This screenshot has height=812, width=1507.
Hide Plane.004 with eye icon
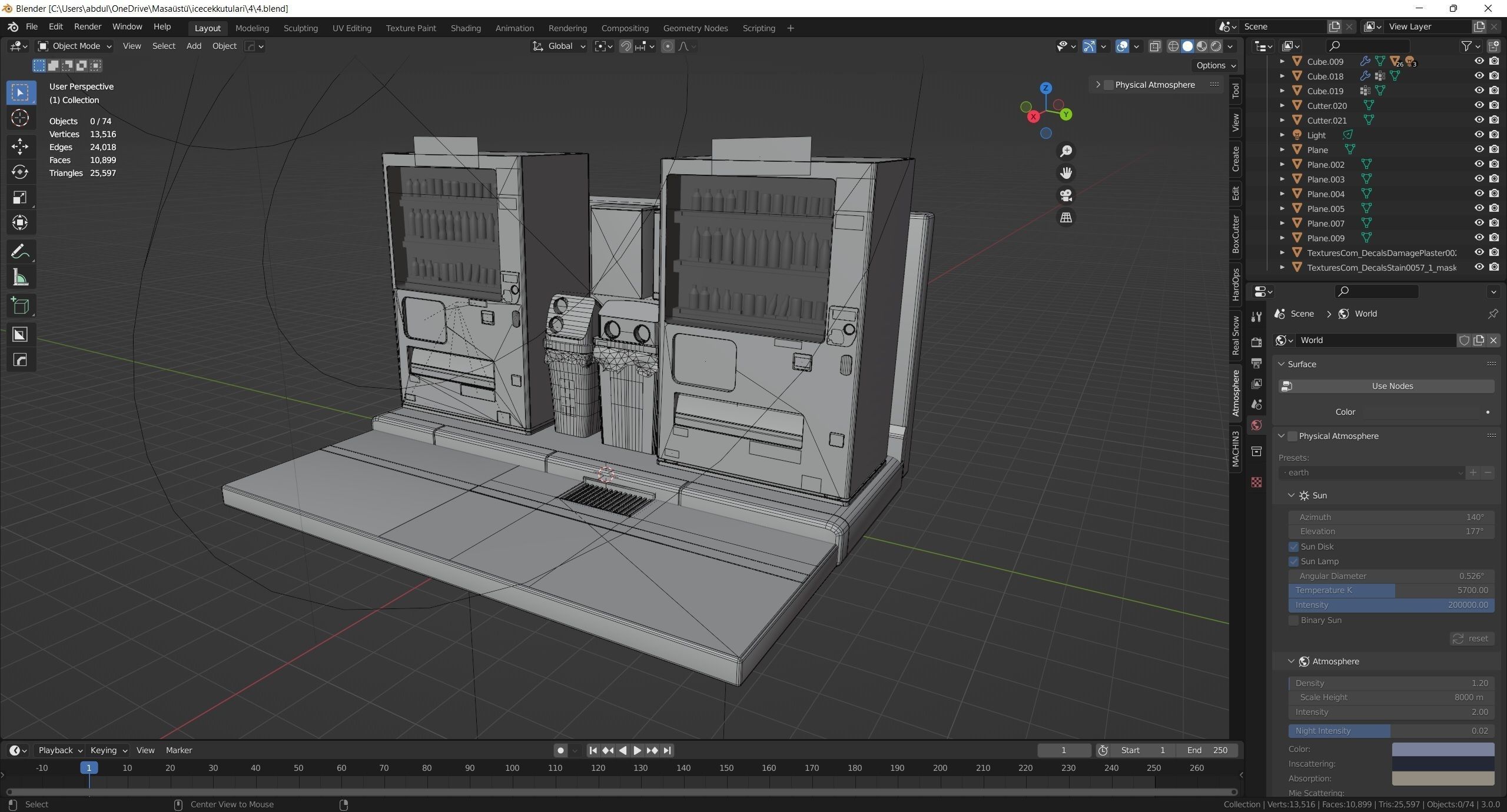click(x=1479, y=194)
